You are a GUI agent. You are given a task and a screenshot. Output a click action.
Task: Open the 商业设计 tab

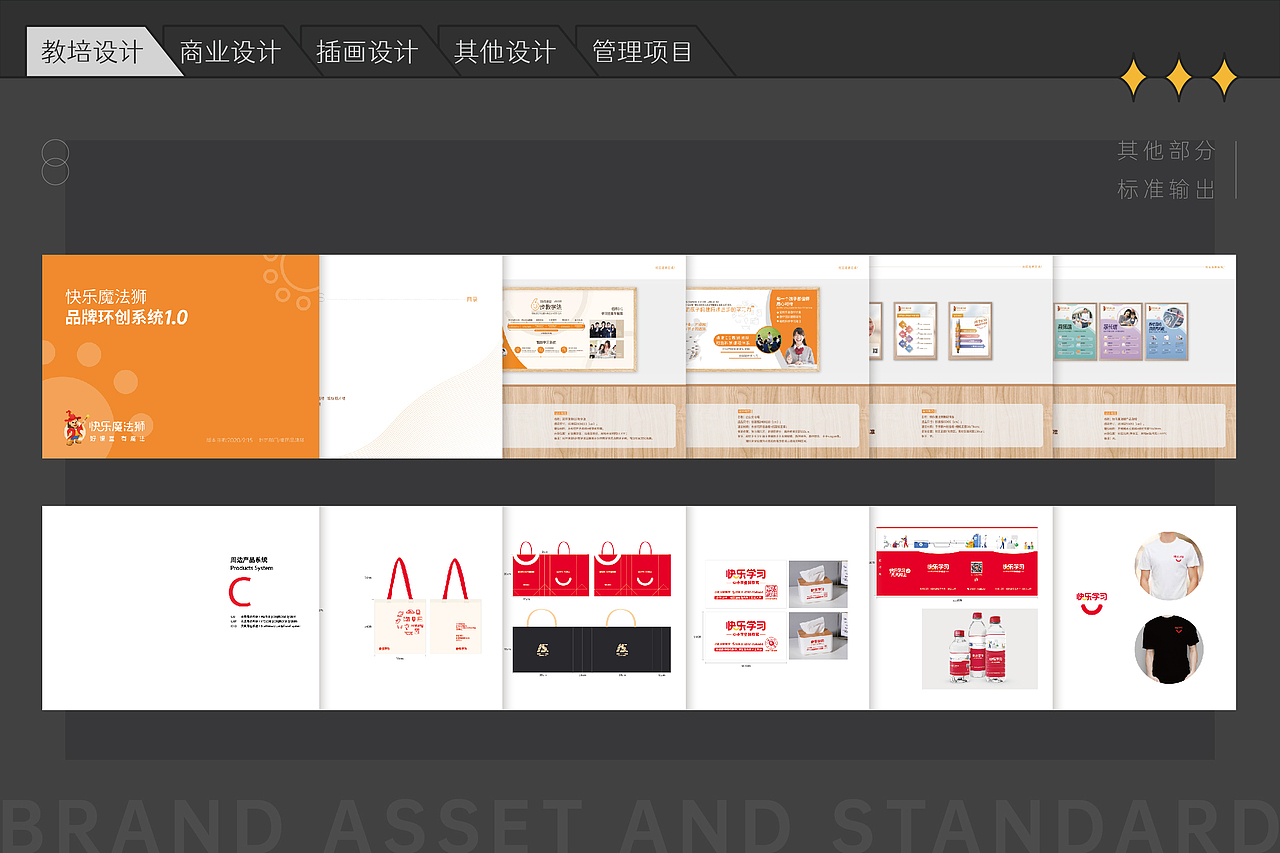pos(230,52)
